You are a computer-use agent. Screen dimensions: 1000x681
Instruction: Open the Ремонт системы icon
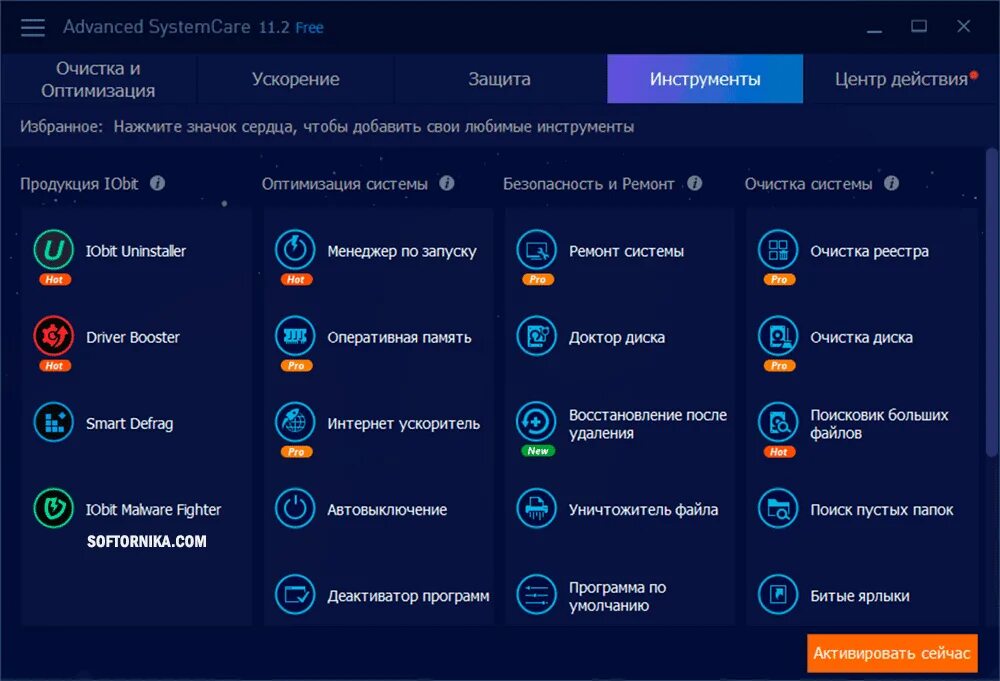536,249
